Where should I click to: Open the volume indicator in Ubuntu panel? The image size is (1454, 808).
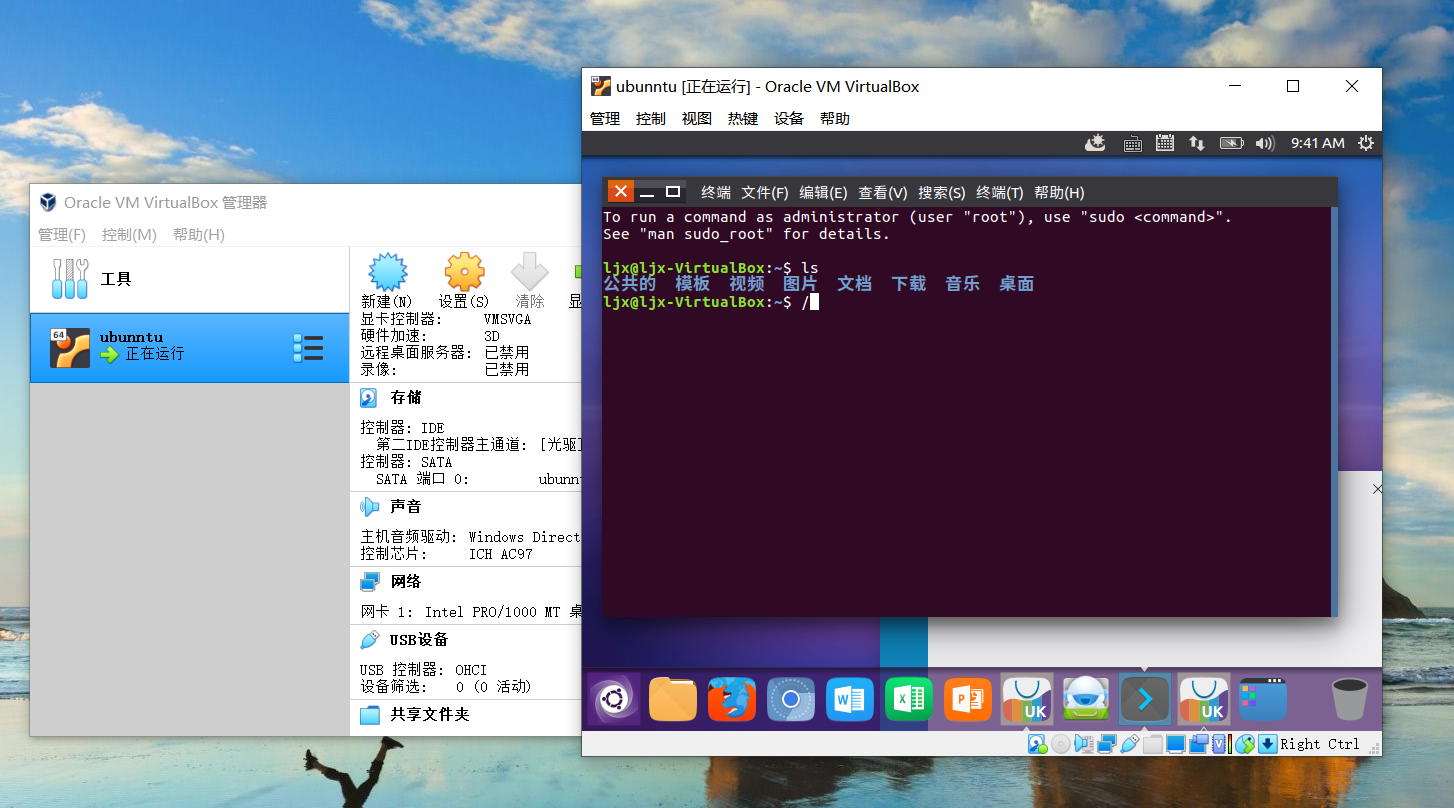tap(1265, 143)
